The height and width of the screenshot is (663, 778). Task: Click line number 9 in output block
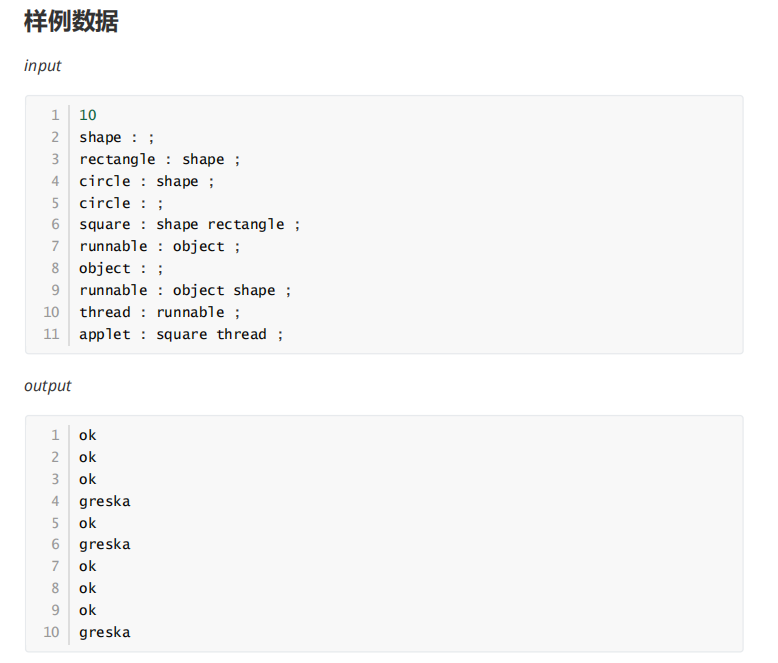55,610
